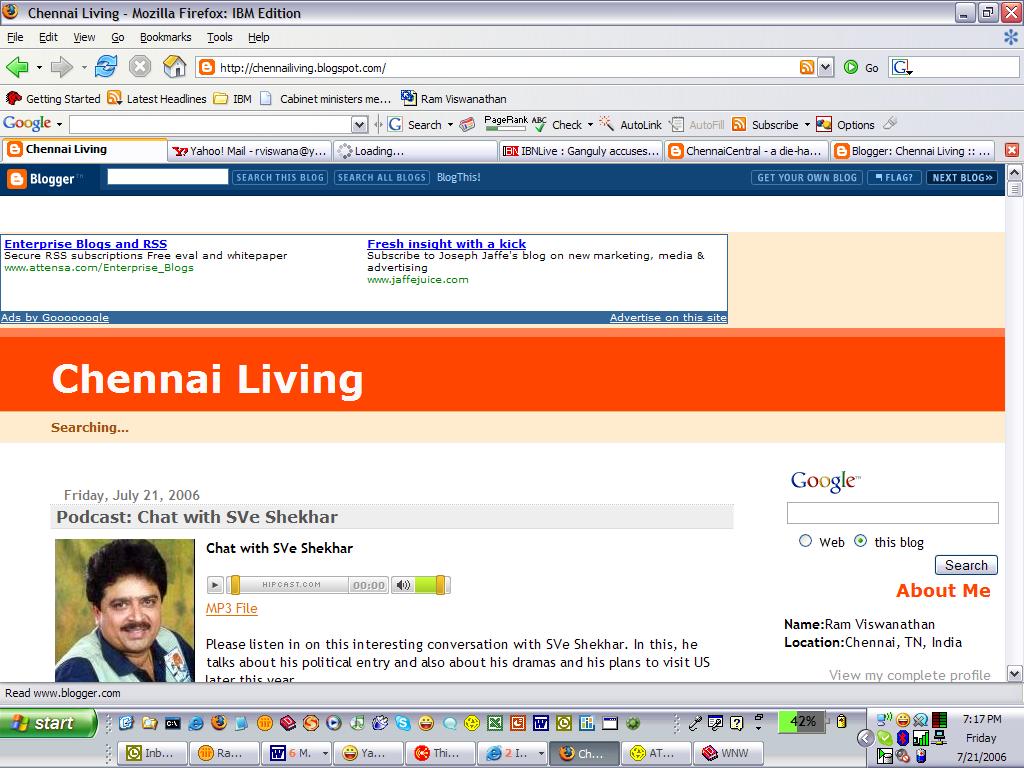The image size is (1024, 768).
Task: Click the grey Forward arrow button
Action: pyautogui.click(x=61, y=67)
